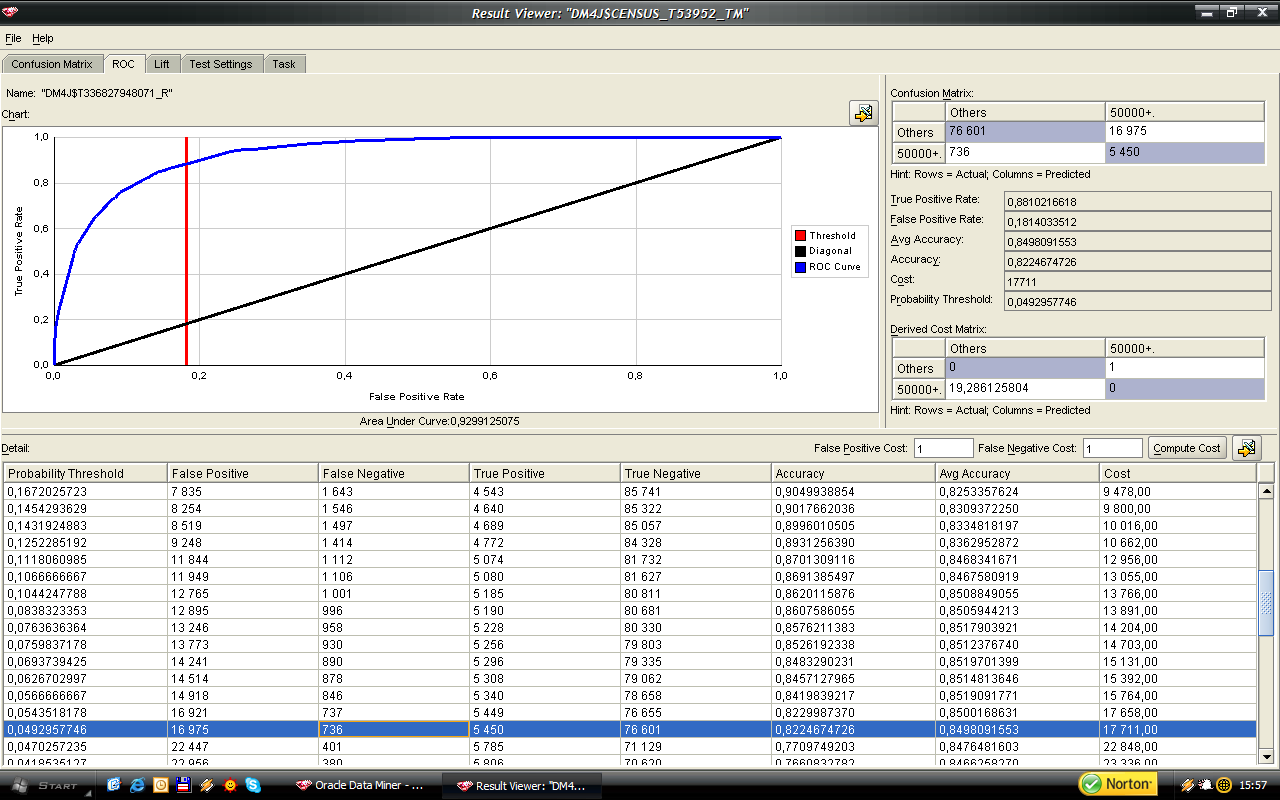Click the False Negative Cost input field
Viewport: 1280px width, 800px height.
pos(1113,448)
